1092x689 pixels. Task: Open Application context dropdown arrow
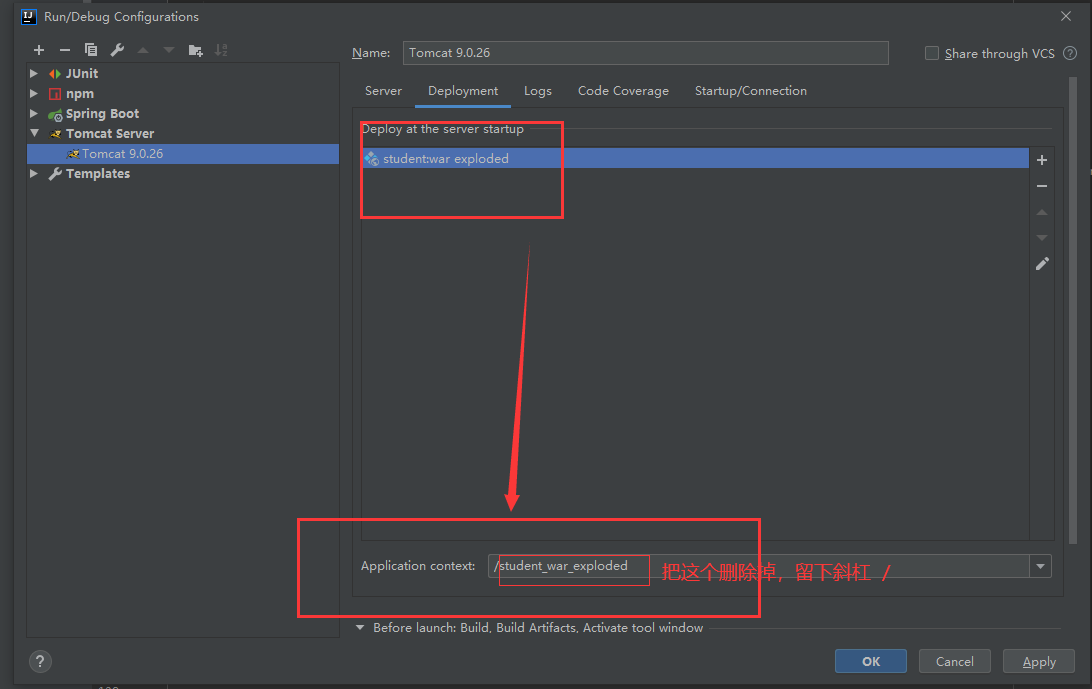[x=1040, y=566]
